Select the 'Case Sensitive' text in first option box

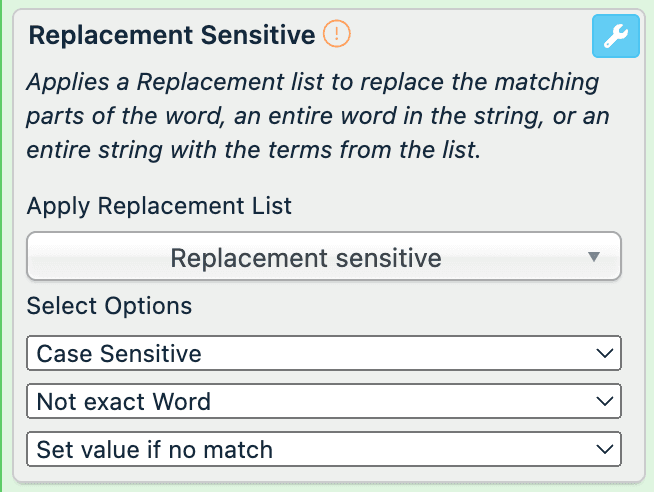pos(119,353)
